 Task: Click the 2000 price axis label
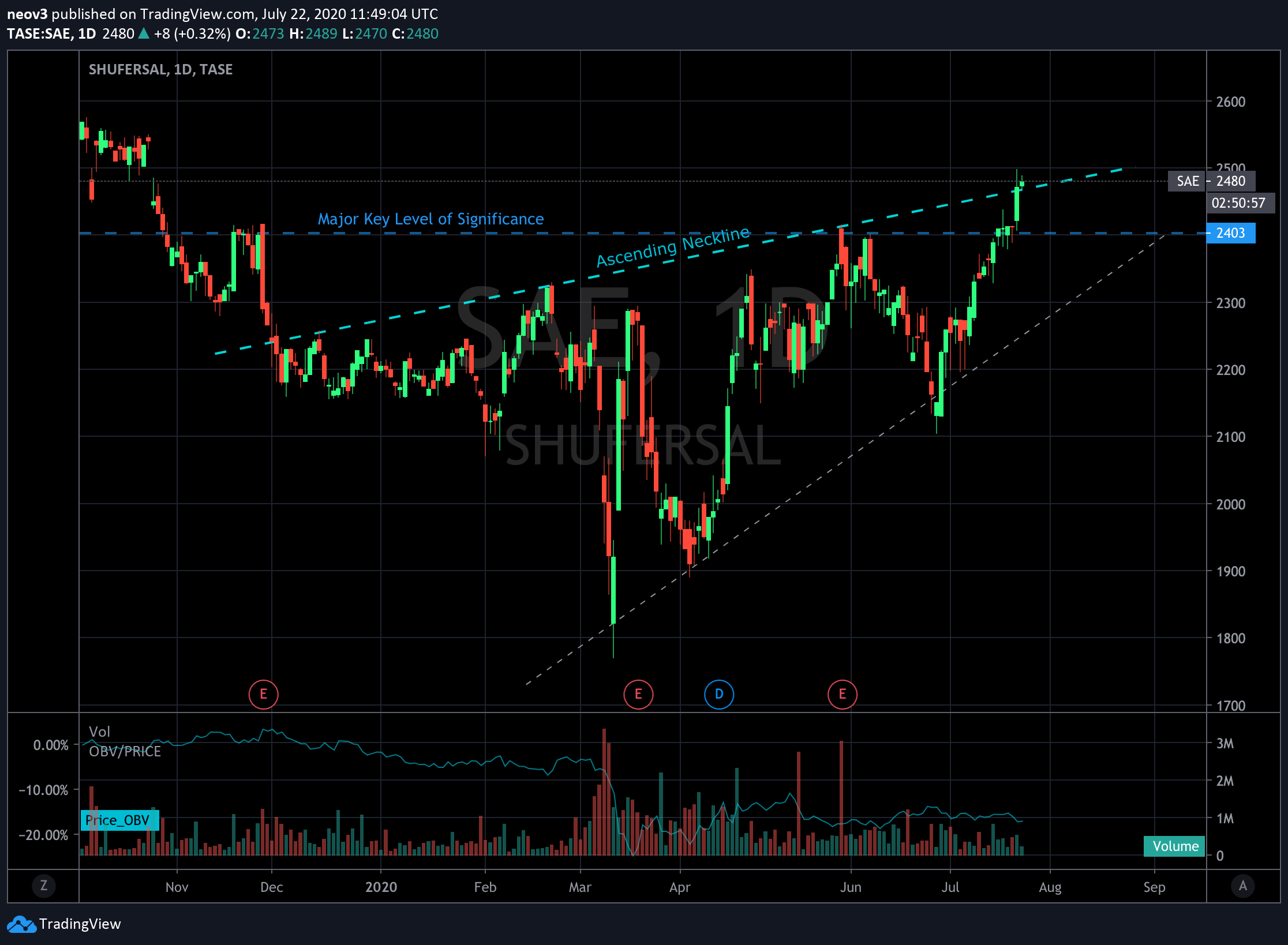click(1231, 505)
